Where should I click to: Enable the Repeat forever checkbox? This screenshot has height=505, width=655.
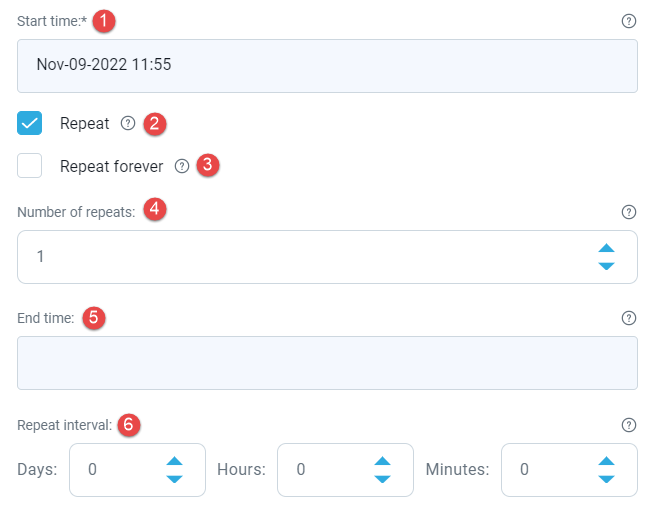tap(30, 166)
